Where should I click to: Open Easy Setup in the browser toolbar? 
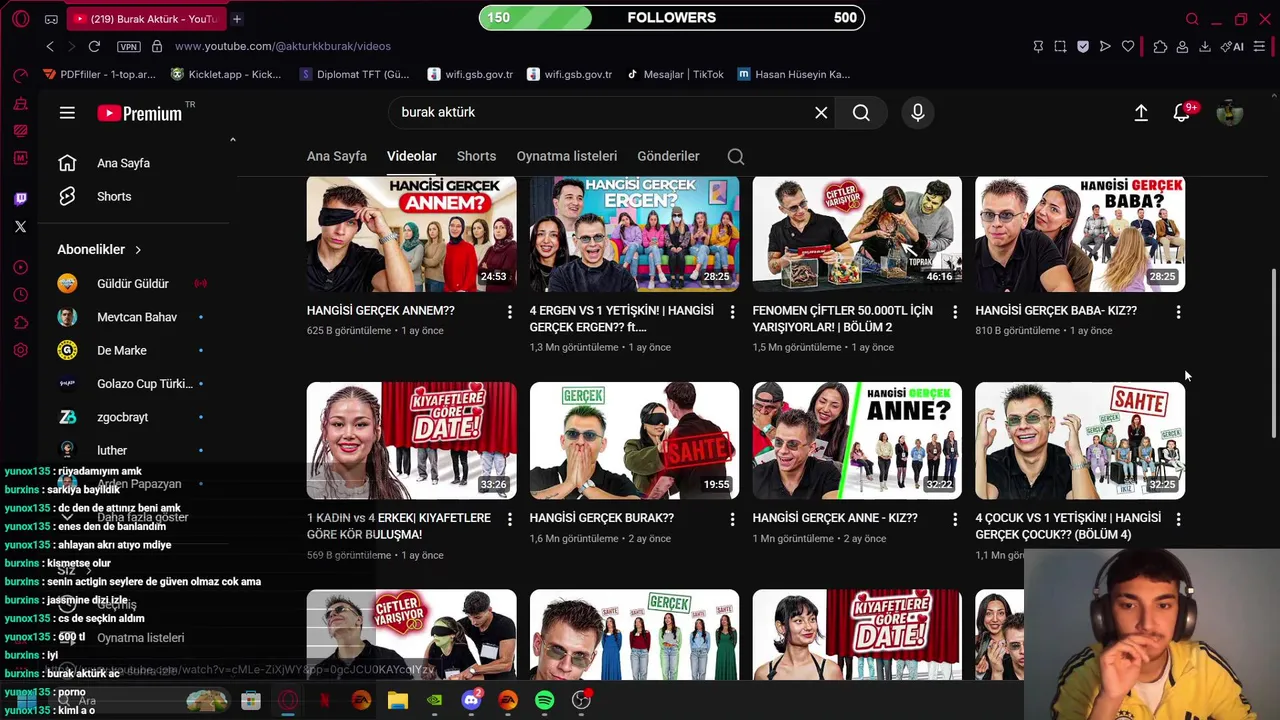1259,46
